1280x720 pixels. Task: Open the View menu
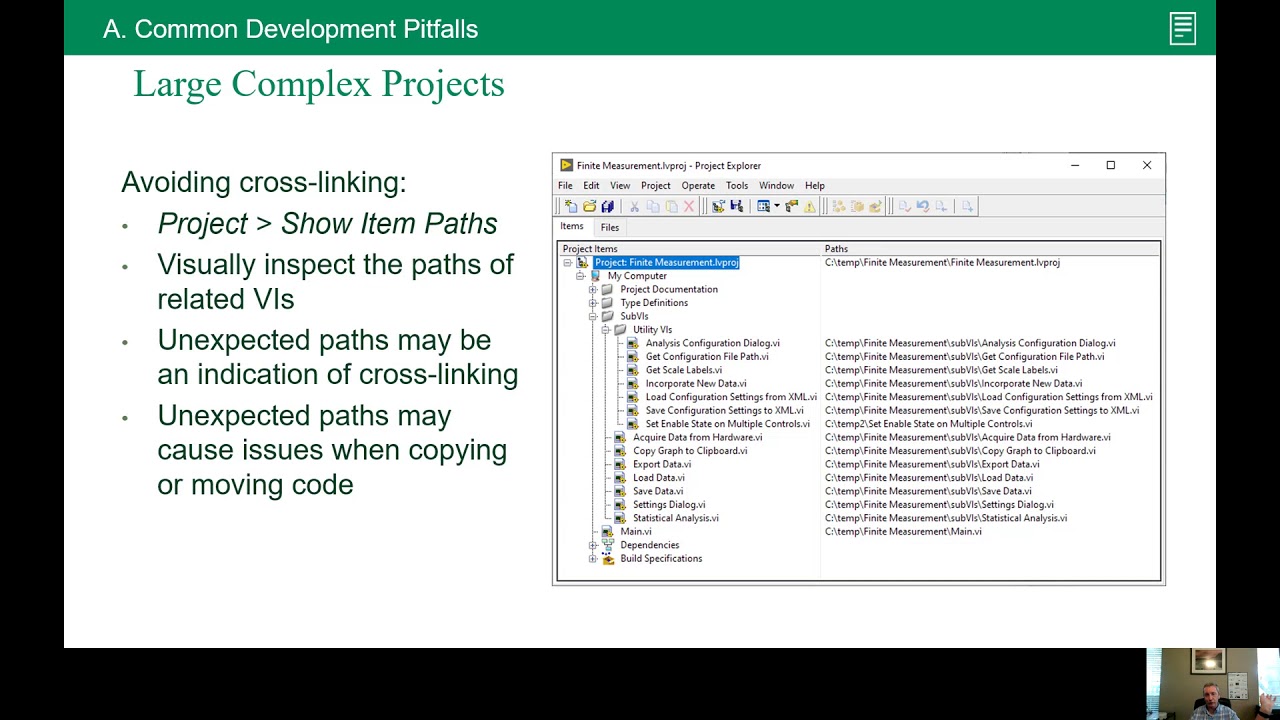(620, 186)
